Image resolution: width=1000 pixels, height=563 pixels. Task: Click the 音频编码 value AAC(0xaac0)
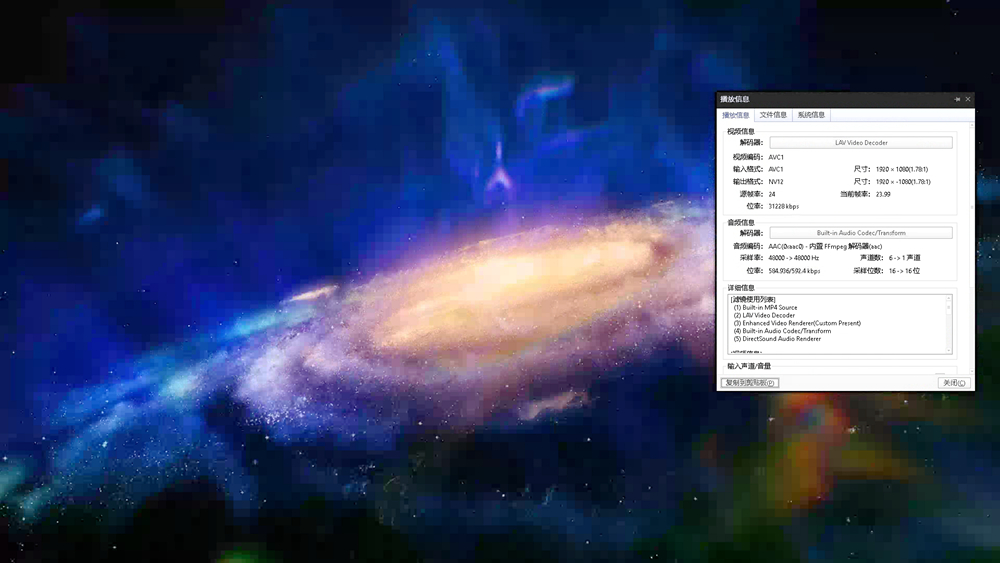(786, 246)
